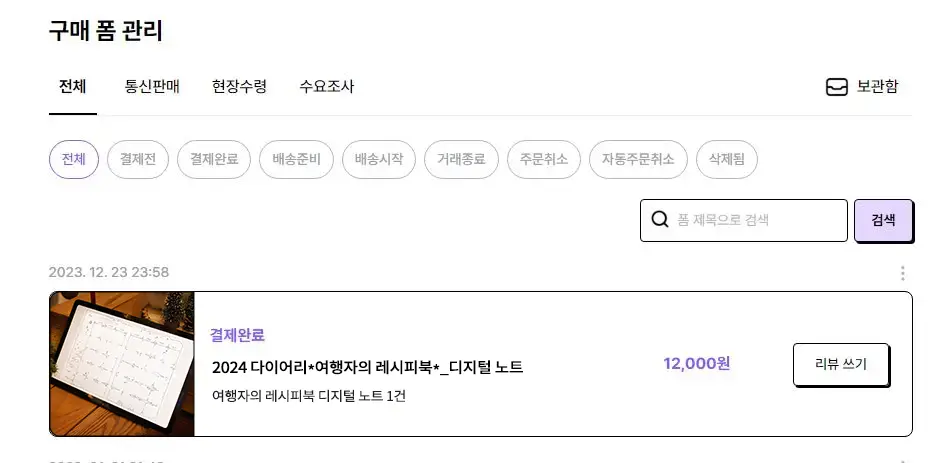Open the digital note product thumbnail
This screenshot has height=463, width=932.
click(x=122, y=364)
